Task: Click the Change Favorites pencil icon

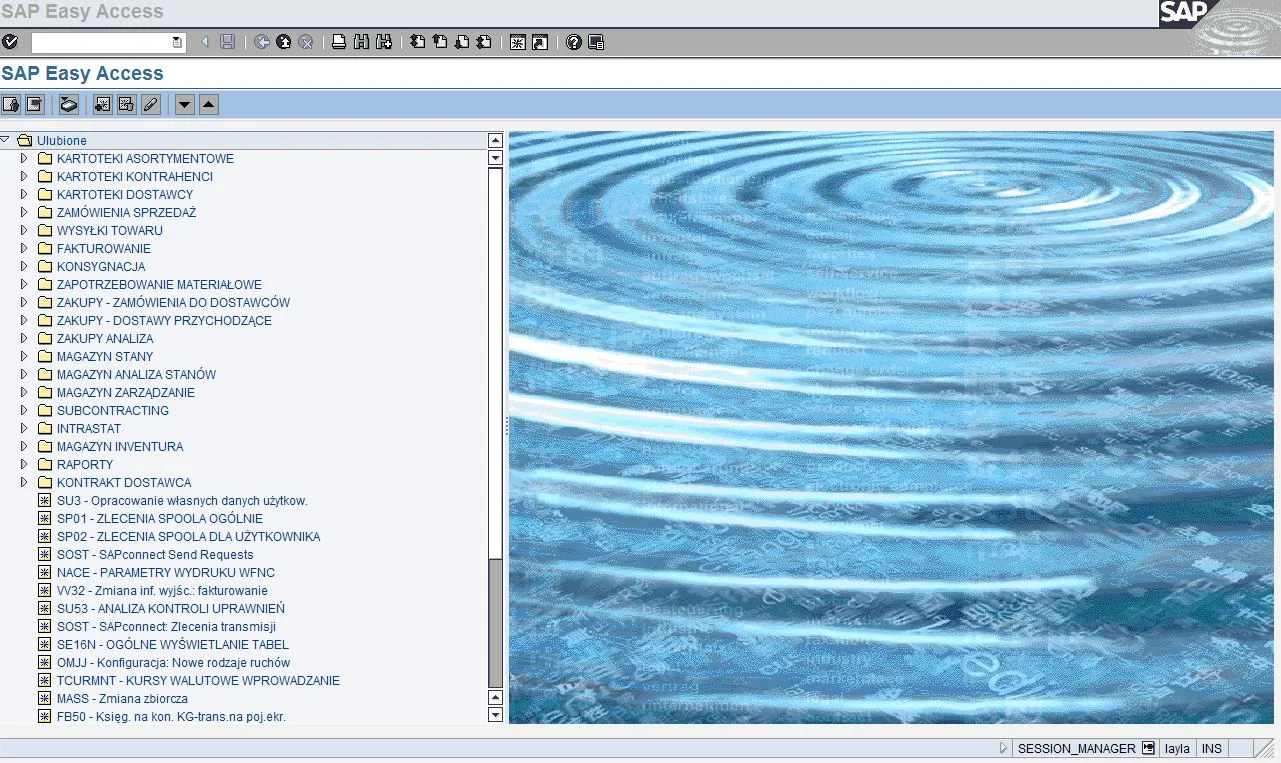Action: click(150, 105)
